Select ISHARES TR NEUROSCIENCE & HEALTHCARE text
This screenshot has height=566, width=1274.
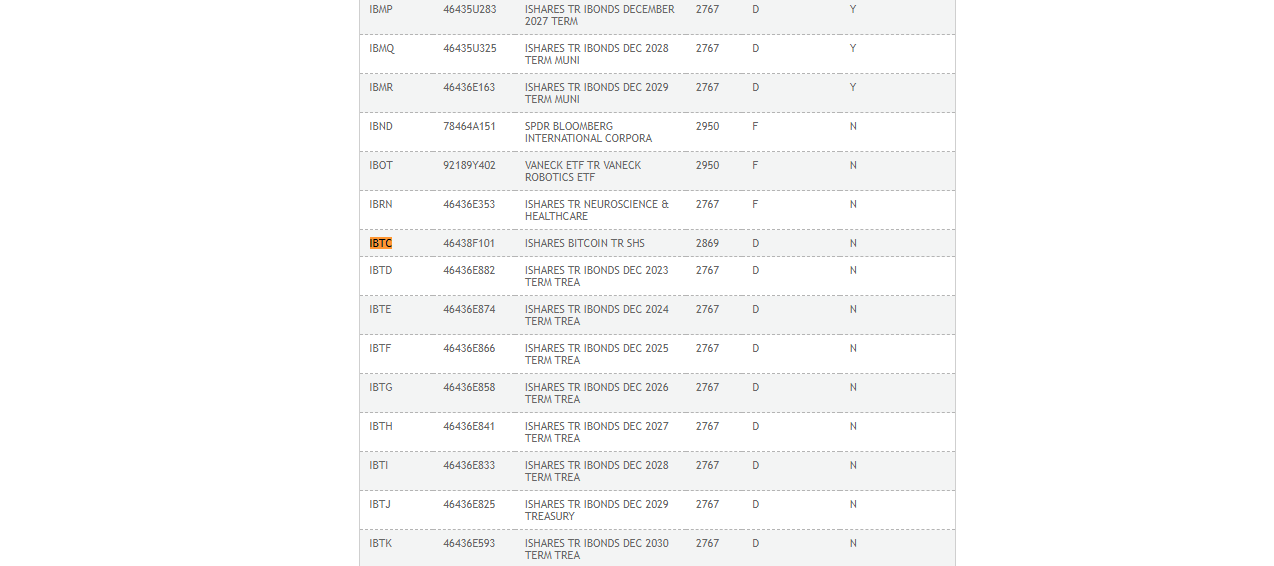pos(597,210)
